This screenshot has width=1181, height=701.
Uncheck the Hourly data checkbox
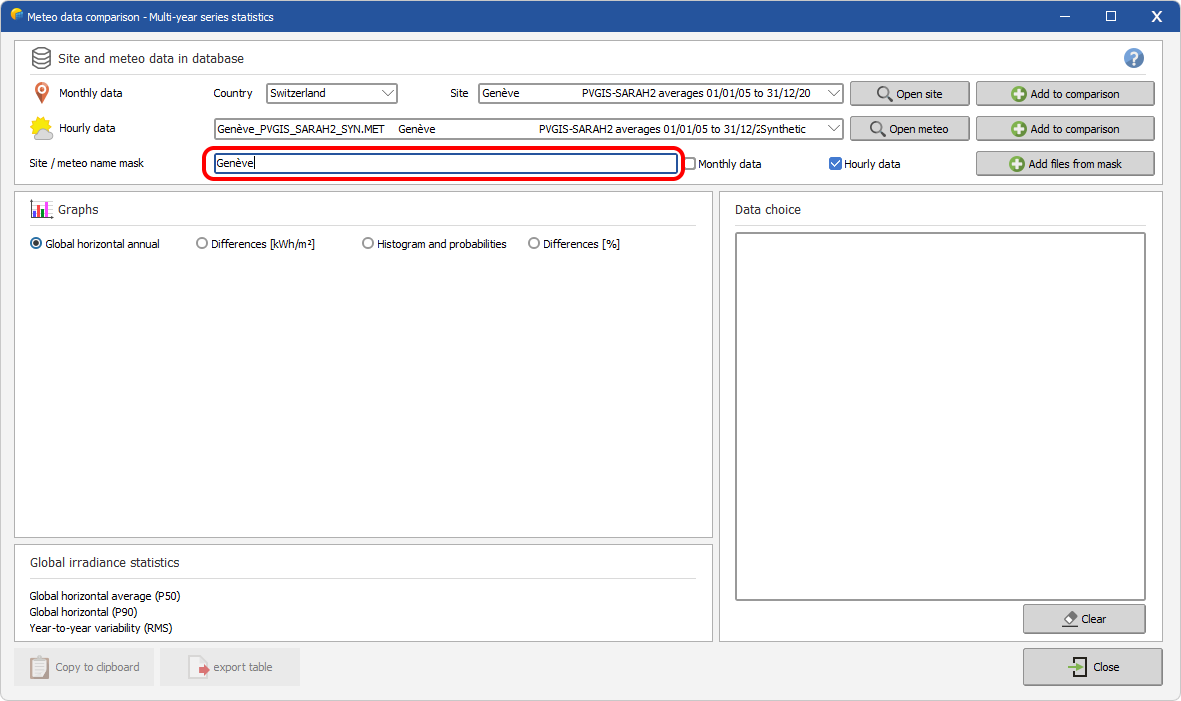coord(835,163)
